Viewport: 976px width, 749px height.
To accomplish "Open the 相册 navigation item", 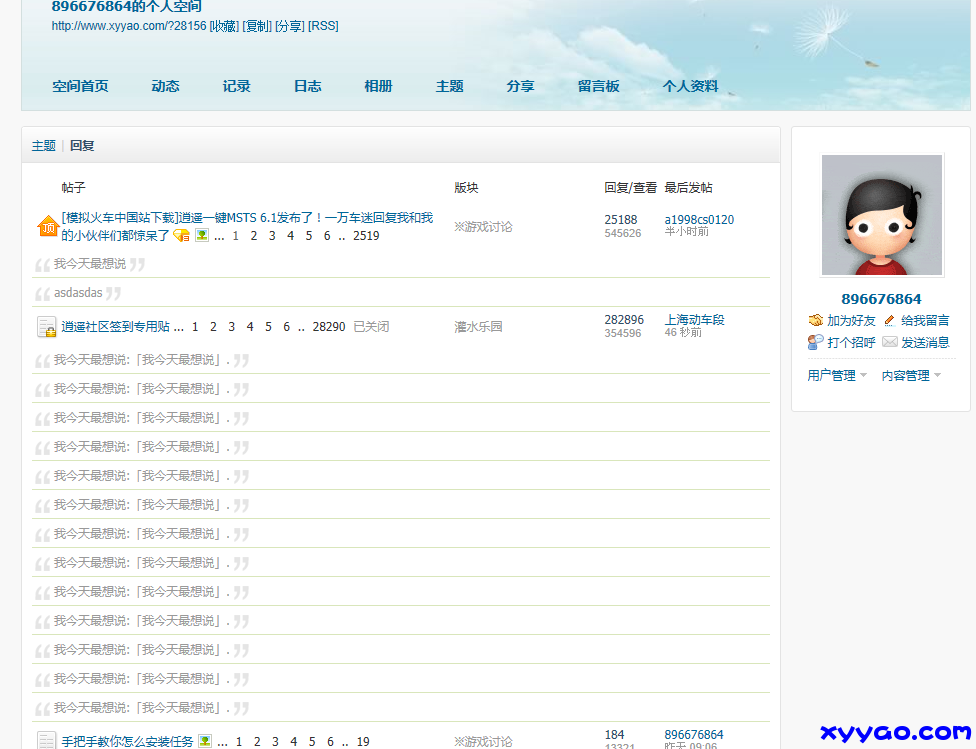I will 378,86.
